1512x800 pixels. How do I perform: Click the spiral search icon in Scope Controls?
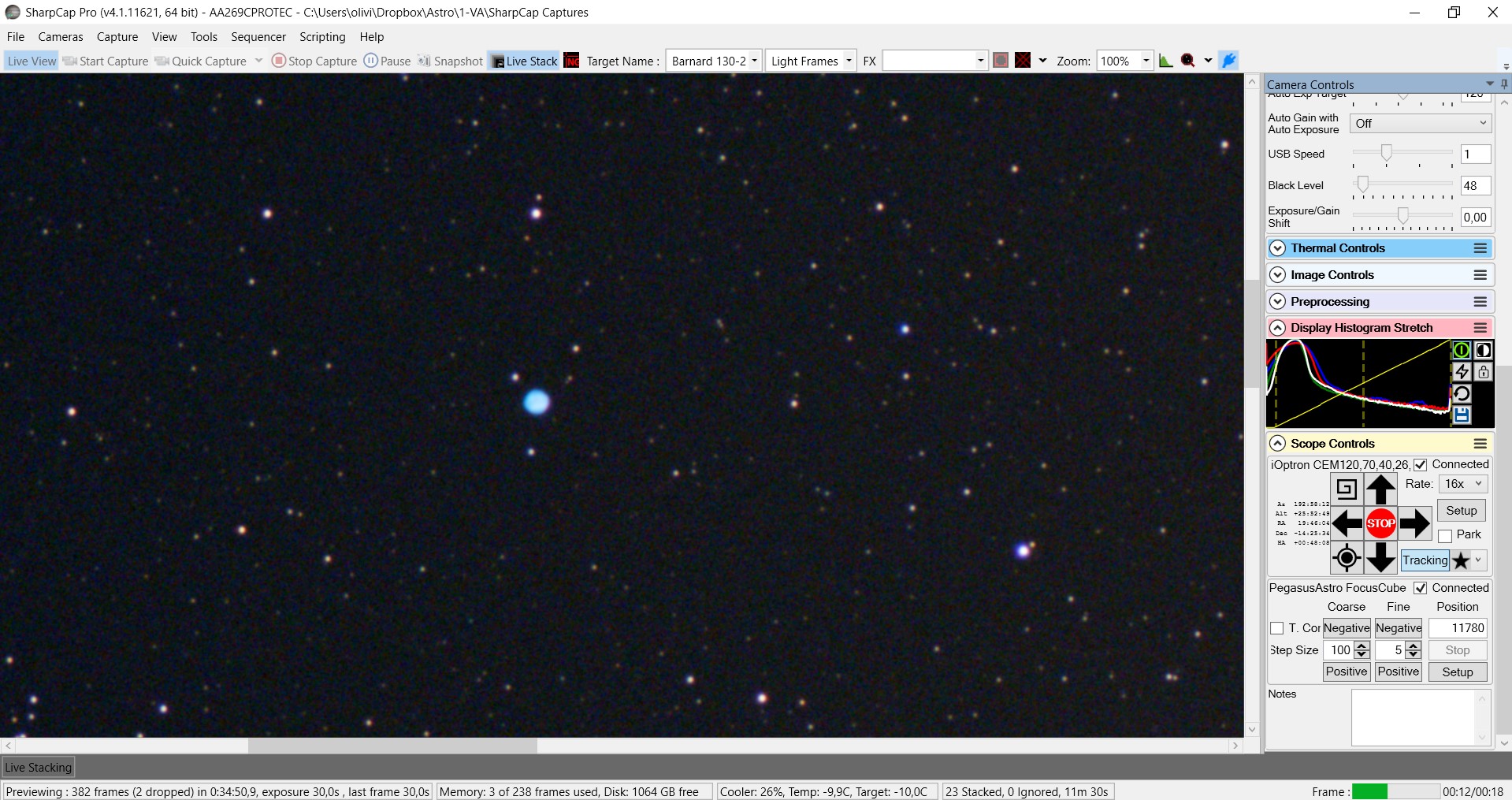tap(1347, 489)
